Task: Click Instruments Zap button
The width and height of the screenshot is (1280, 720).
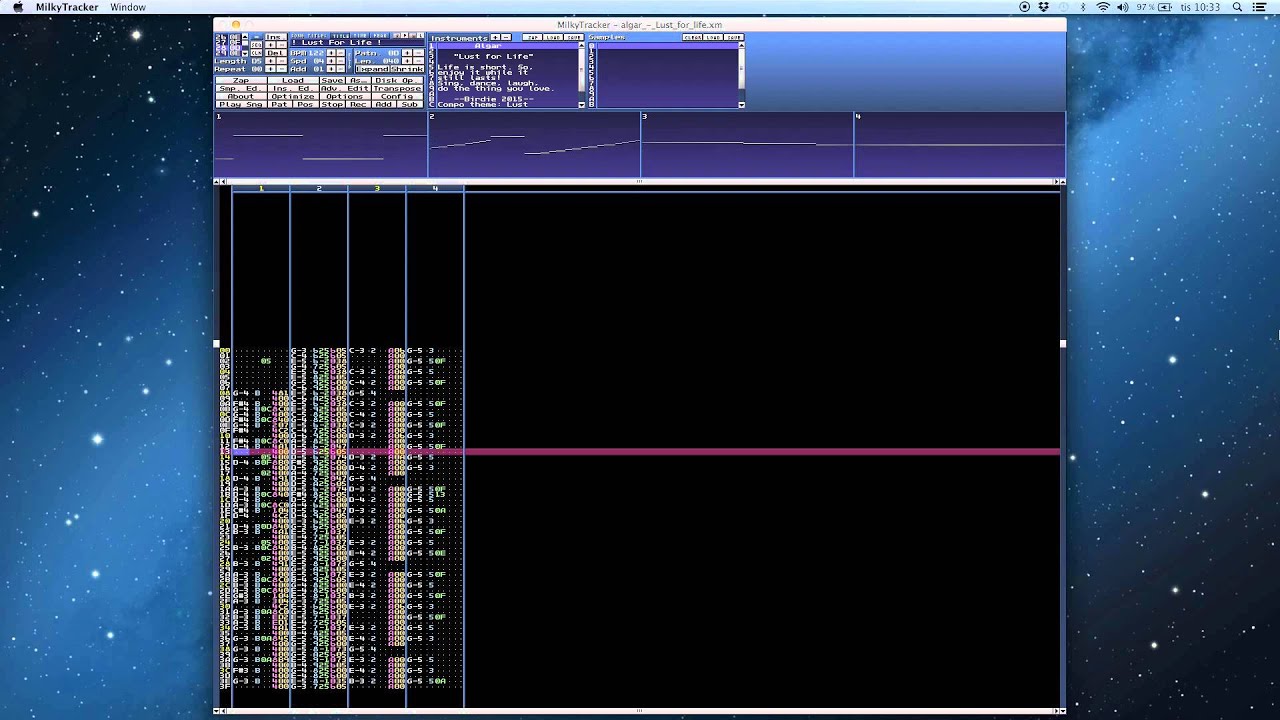Action: point(533,38)
